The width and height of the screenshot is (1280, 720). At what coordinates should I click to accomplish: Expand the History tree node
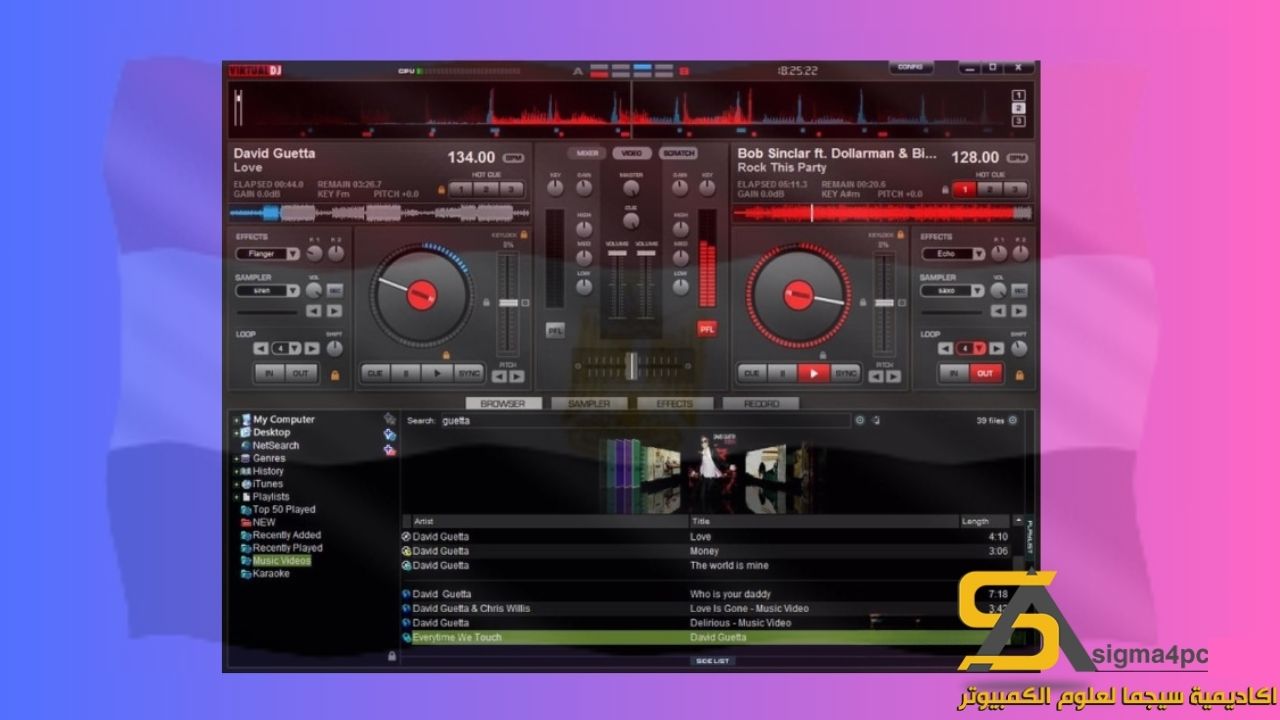pyautogui.click(x=237, y=471)
